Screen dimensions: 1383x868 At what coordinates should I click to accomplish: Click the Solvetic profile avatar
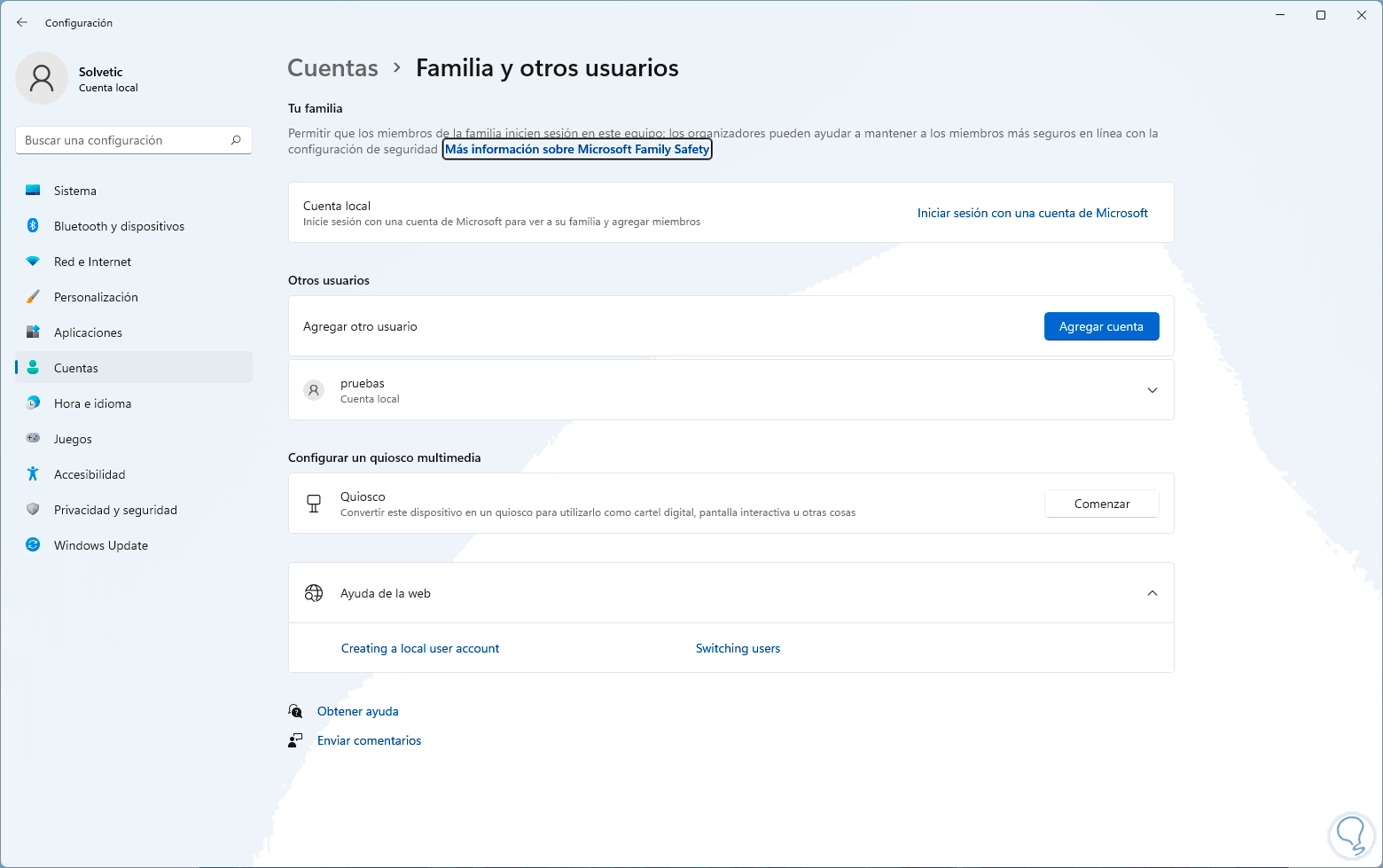coord(42,78)
